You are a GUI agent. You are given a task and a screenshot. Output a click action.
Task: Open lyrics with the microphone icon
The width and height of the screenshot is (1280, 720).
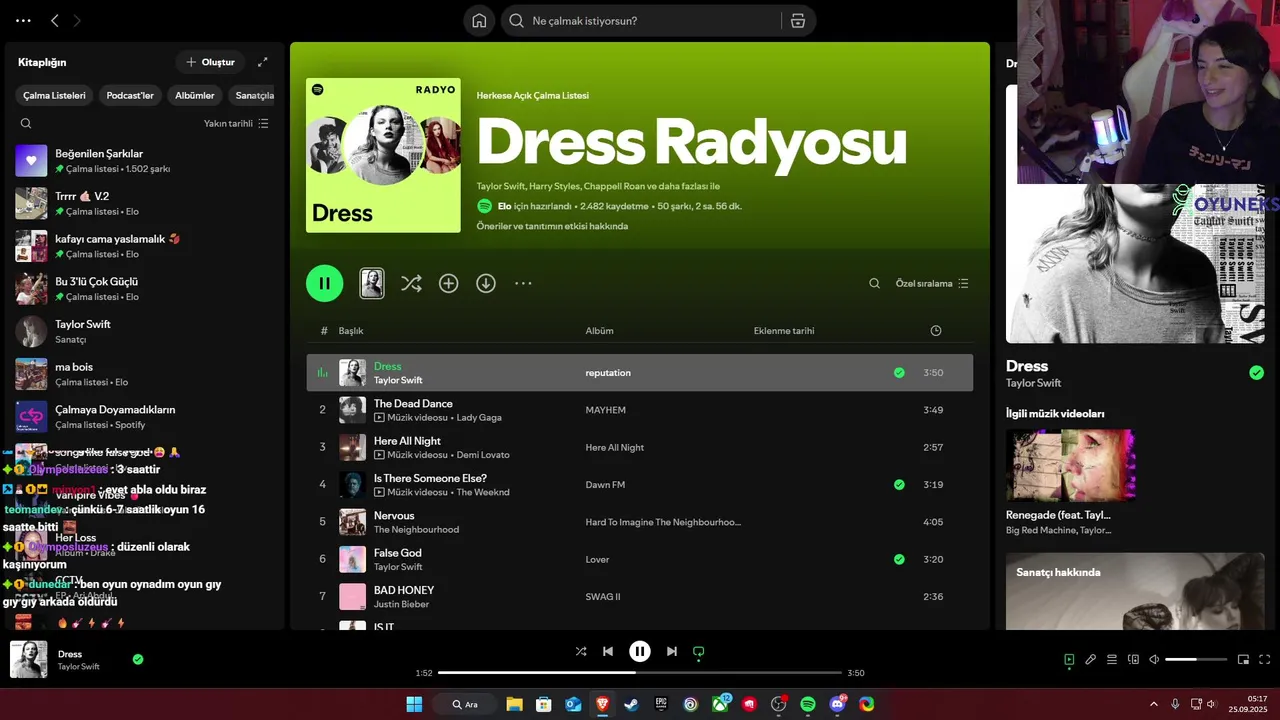[x=1091, y=660]
